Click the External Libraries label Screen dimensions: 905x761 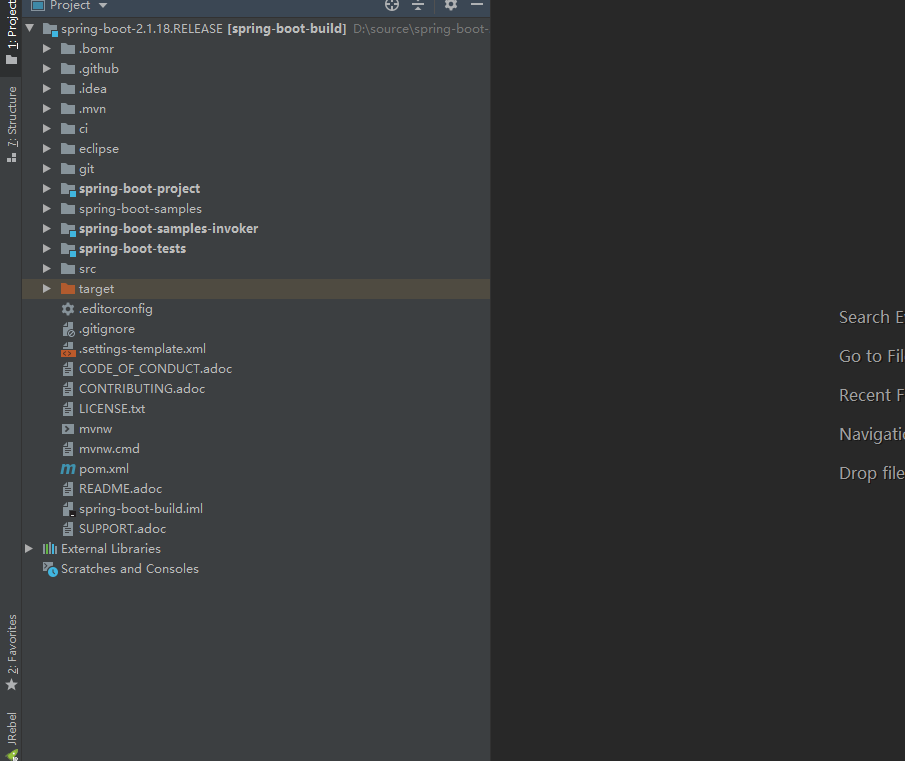pos(111,549)
